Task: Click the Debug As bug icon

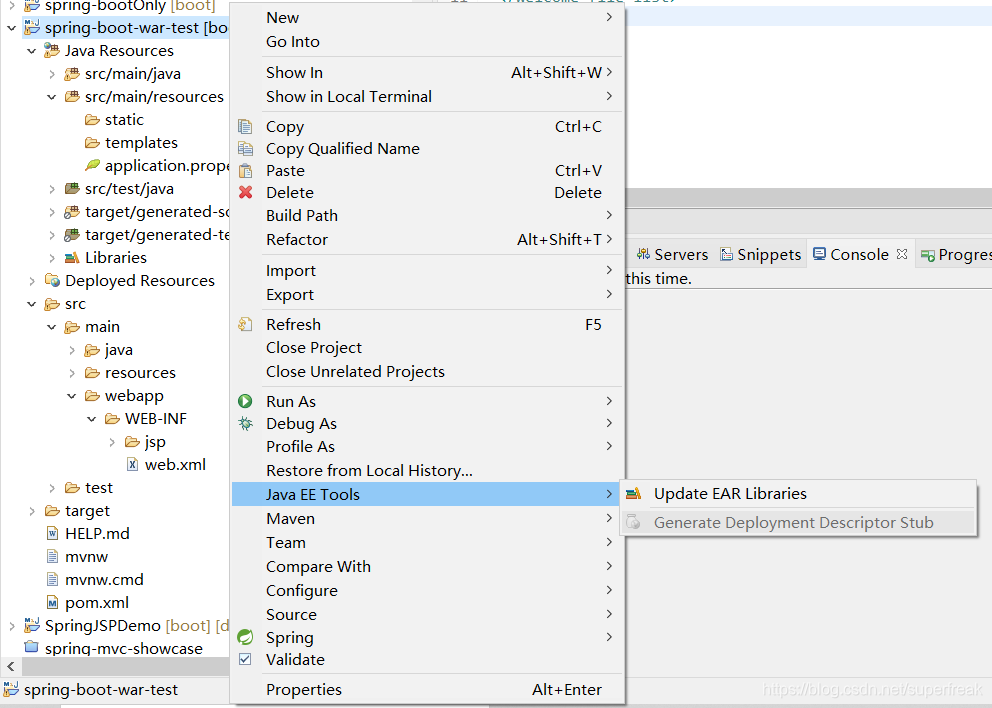Action: [x=245, y=423]
